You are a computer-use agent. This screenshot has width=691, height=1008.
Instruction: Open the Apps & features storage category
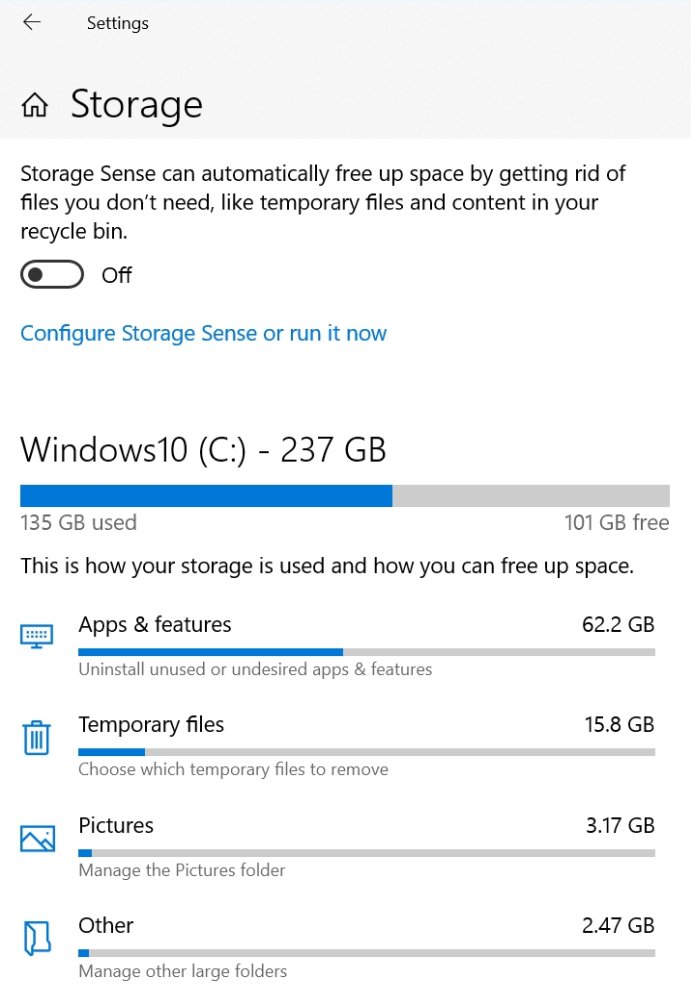coord(155,625)
